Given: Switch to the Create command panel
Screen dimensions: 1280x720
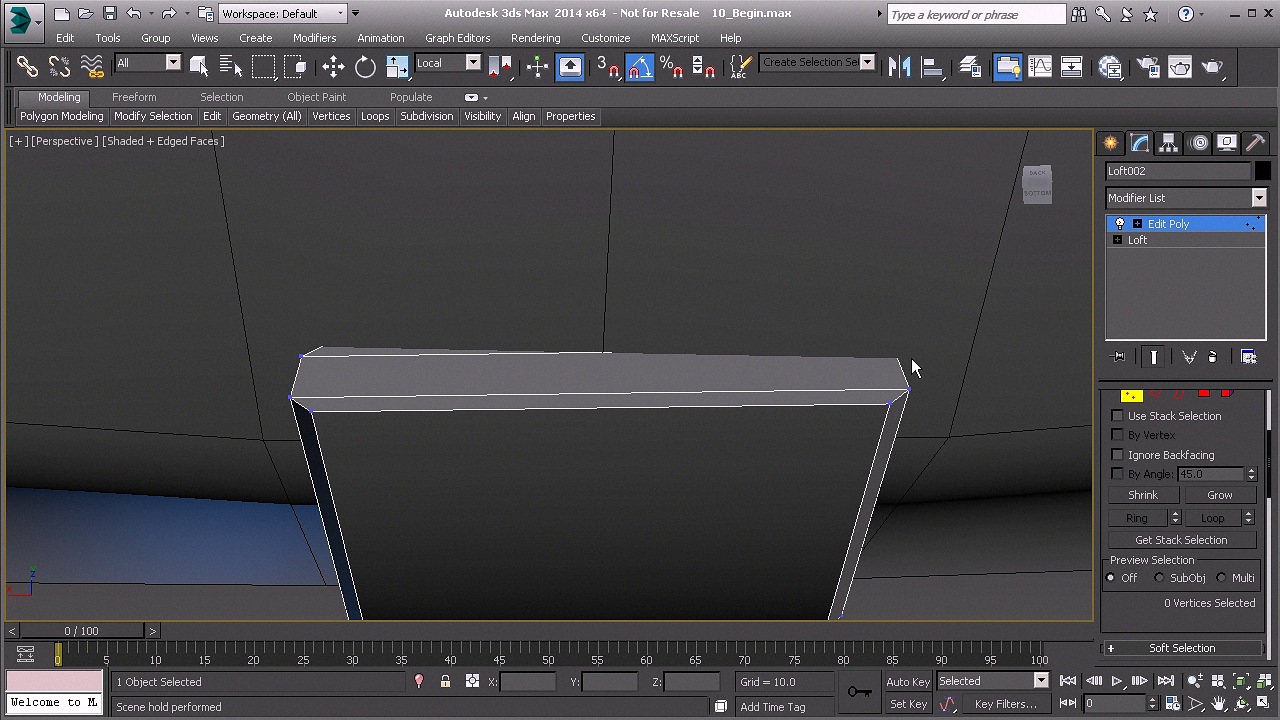Looking at the screenshot, I should coord(1111,143).
